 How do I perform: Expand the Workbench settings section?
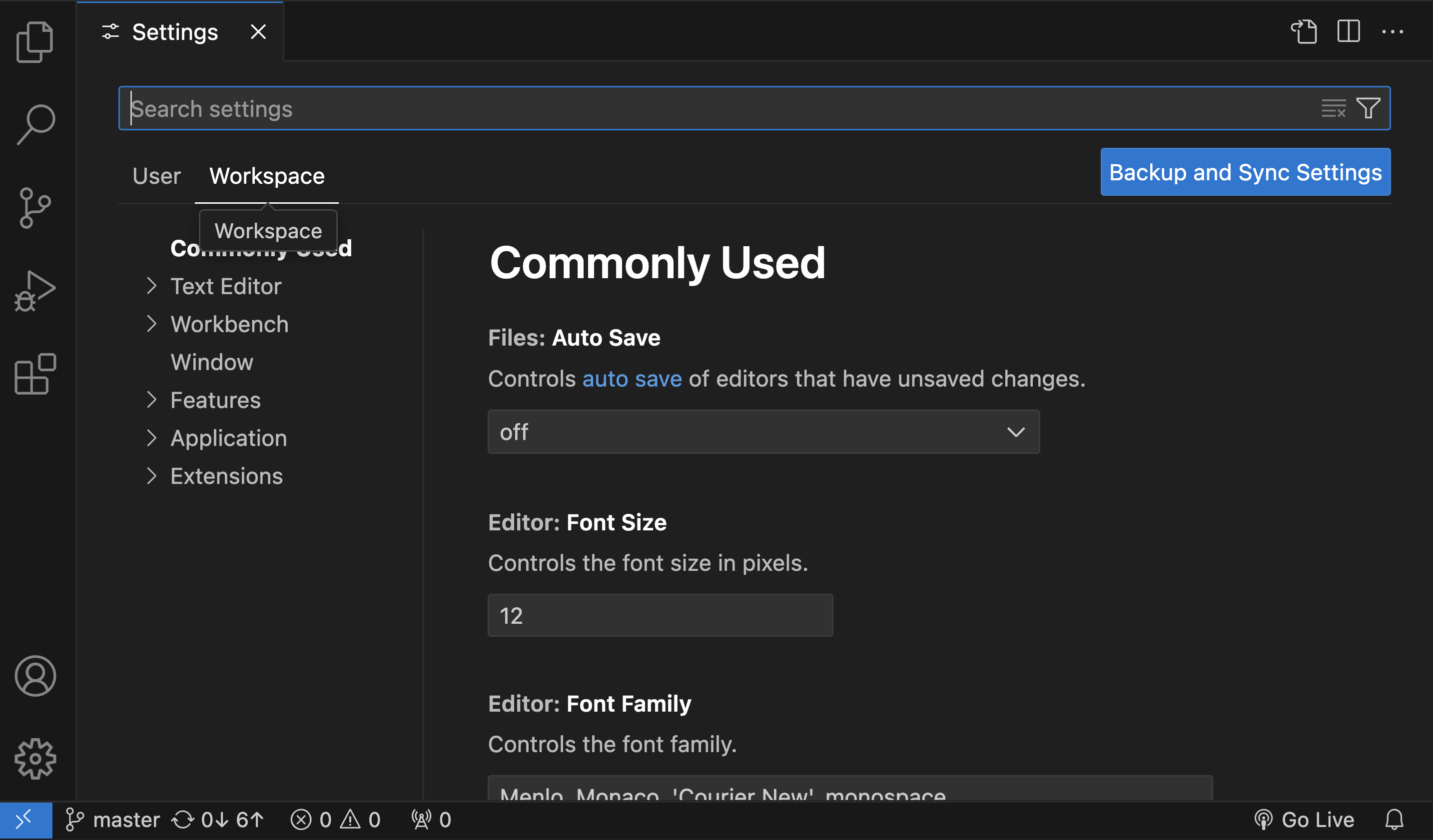click(x=229, y=324)
